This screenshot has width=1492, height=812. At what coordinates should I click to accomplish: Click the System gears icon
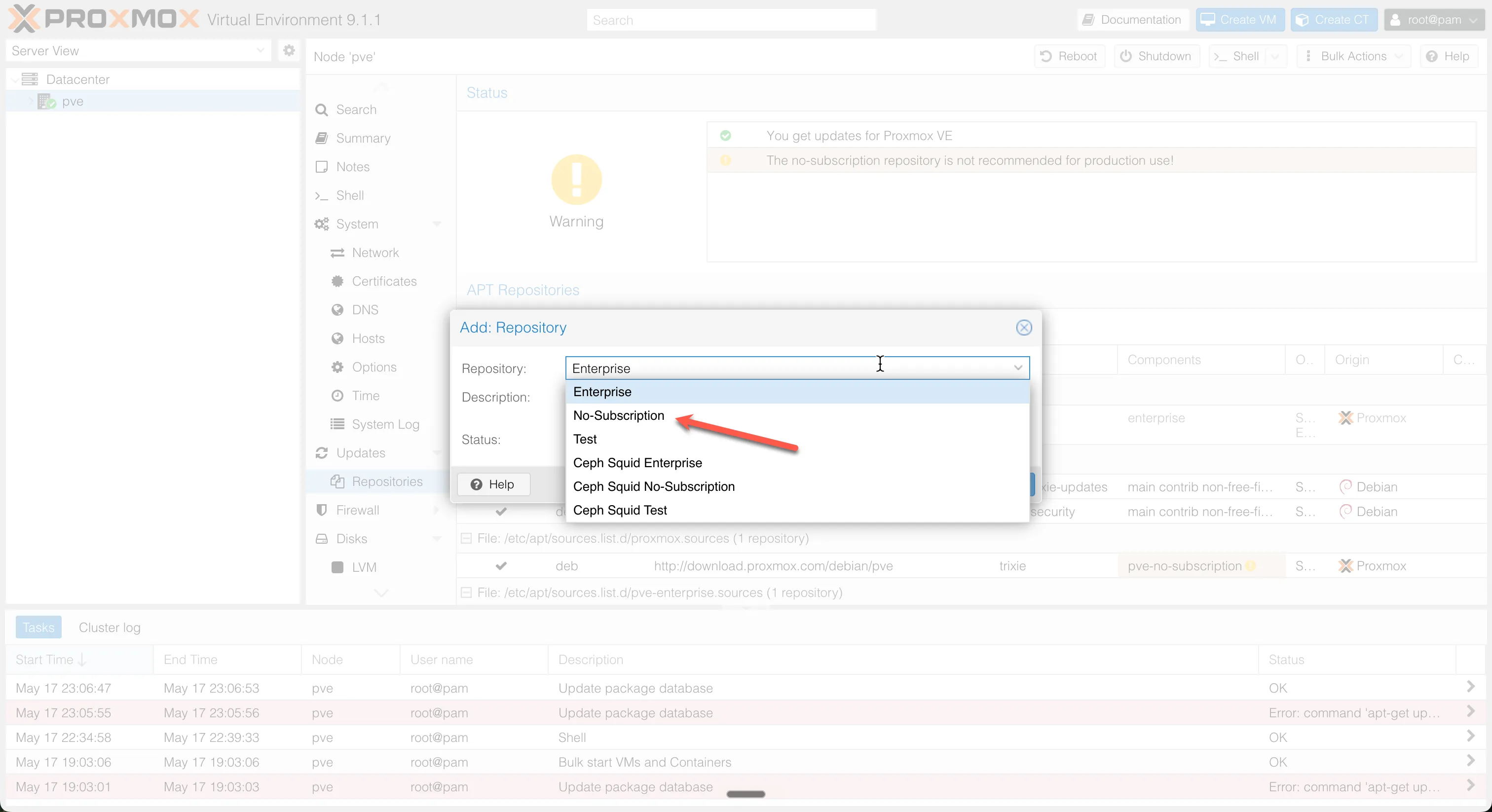pyautogui.click(x=322, y=224)
